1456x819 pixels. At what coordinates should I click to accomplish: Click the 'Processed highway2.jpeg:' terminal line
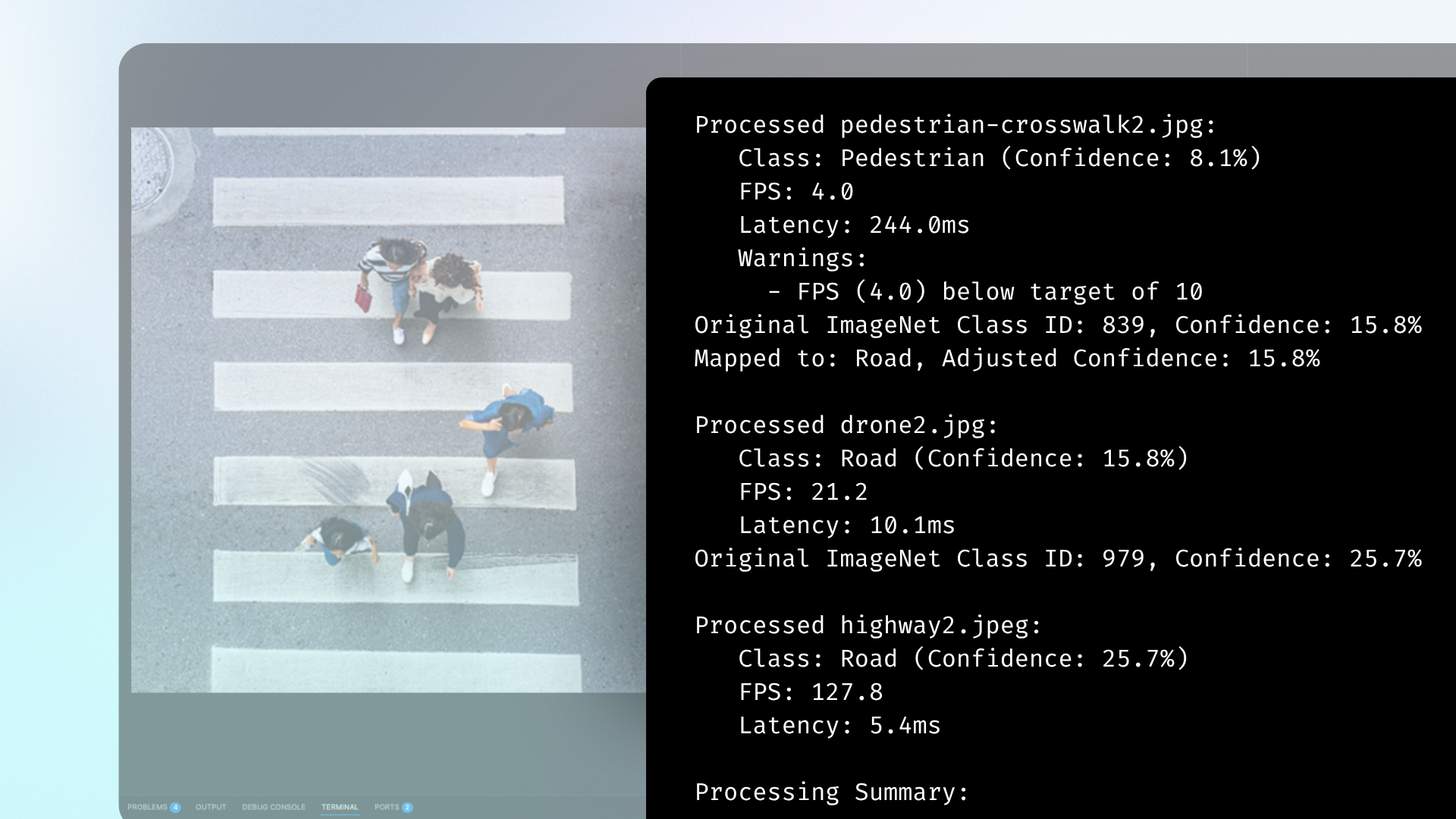868,626
